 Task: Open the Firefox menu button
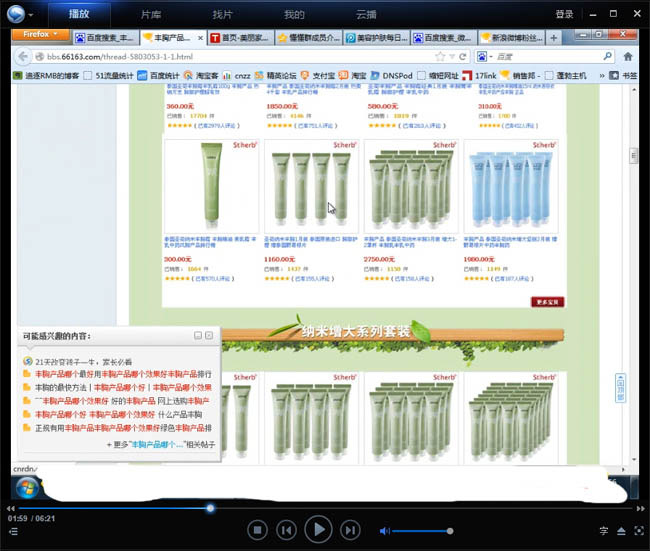40,34
